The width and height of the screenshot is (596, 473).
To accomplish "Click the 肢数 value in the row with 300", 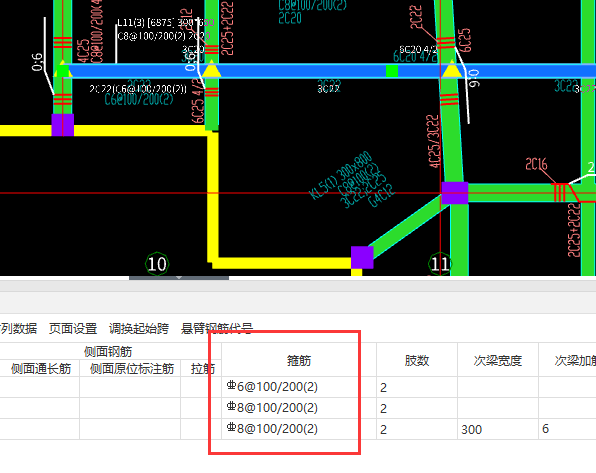I will 417,429.
